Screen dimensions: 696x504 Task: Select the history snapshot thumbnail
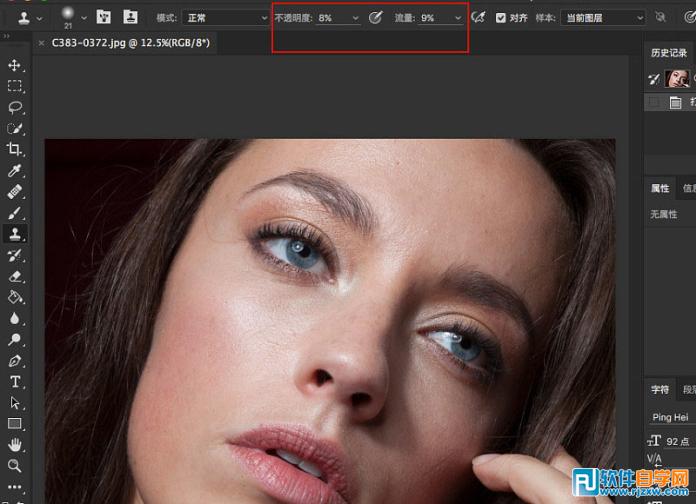[x=678, y=78]
